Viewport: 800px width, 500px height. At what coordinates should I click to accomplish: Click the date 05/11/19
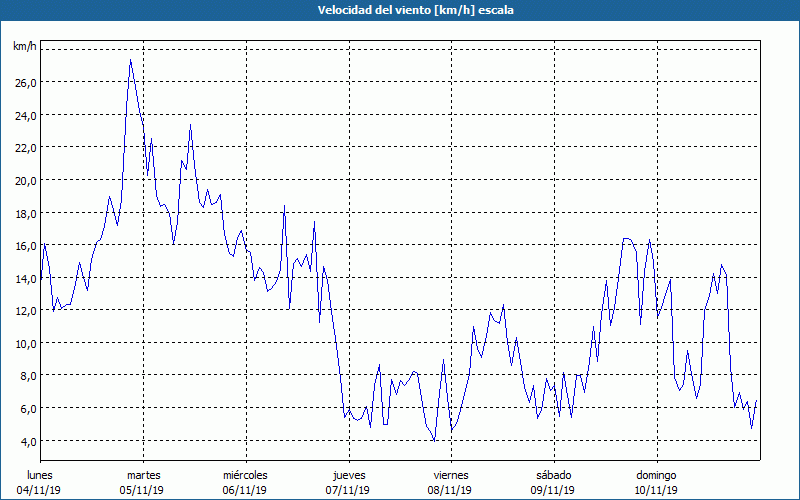pos(142,490)
